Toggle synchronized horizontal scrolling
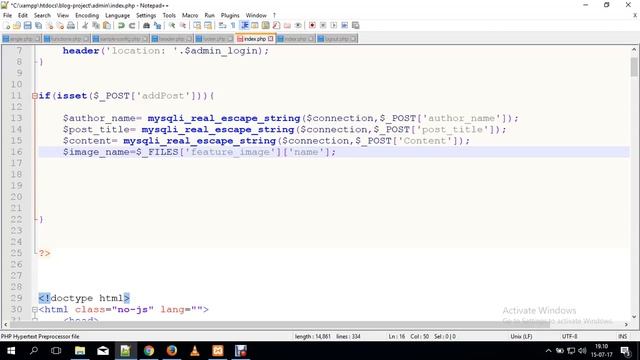640x360 pixels. point(208,25)
